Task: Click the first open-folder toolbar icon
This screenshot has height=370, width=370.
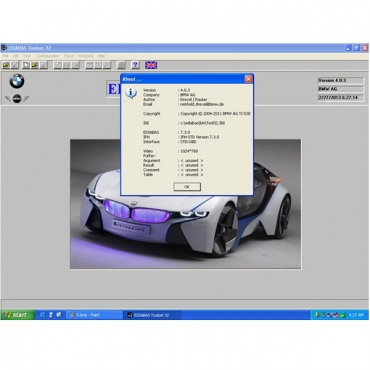Action: click(x=6, y=65)
